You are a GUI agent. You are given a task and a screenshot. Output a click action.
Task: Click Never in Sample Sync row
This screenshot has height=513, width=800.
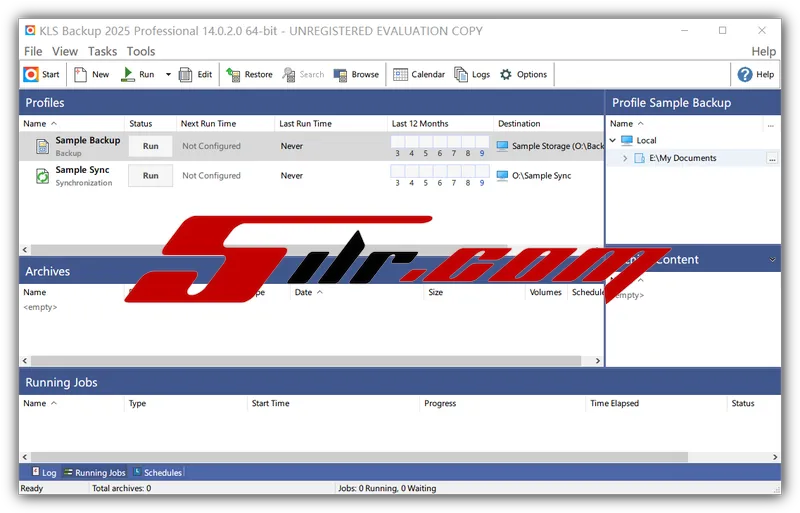[x=292, y=176]
